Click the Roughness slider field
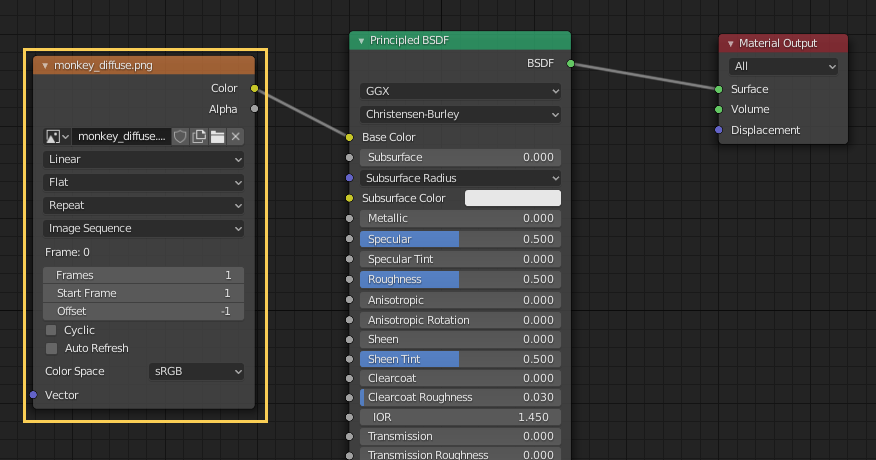The width and height of the screenshot is (876, 460). tap(460, 279)
